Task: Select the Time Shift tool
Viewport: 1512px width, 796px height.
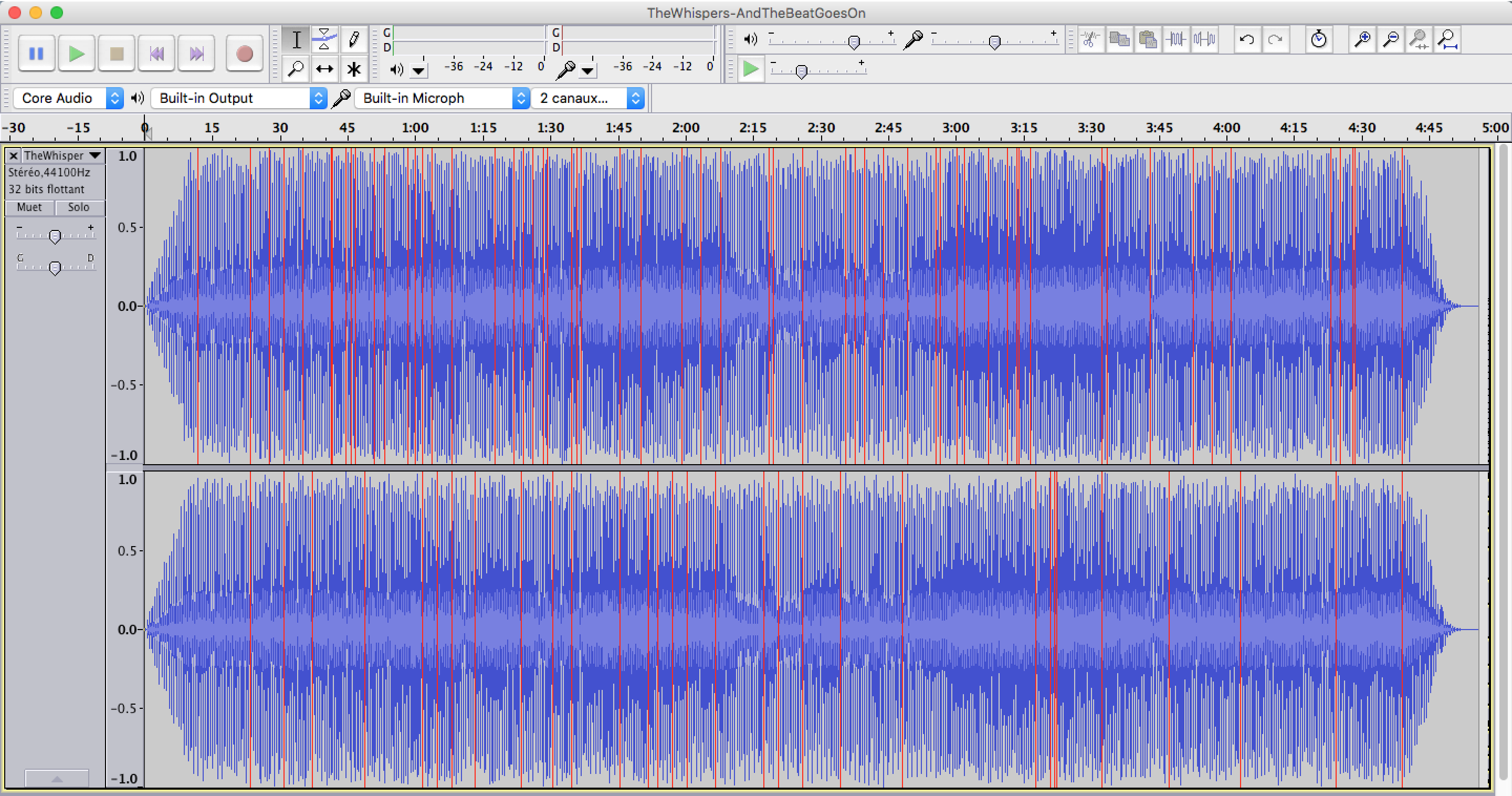Action: (x=324, y=69)
